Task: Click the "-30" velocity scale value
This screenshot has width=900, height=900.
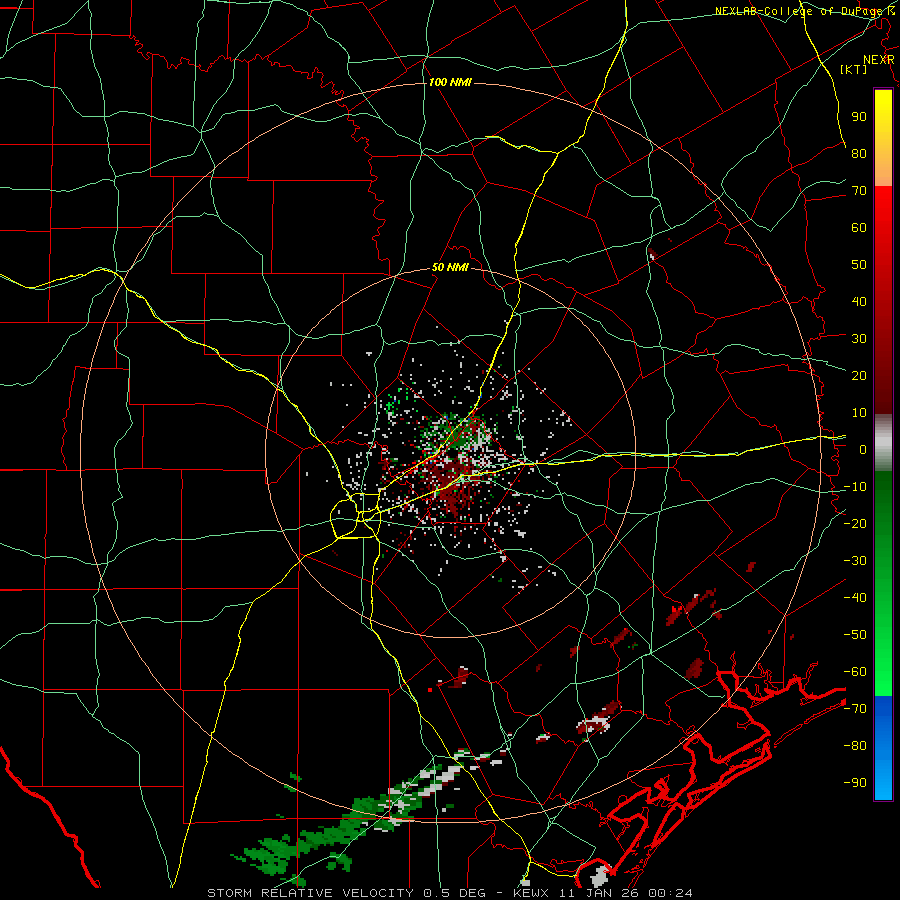Action: point(855,560)
